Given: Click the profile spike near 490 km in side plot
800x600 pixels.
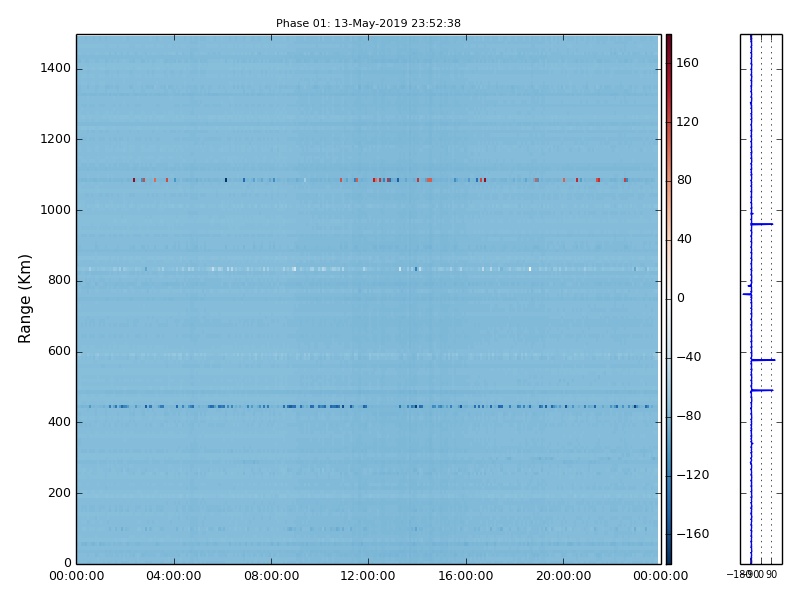Looking at the screenshot, I should 762,390.
